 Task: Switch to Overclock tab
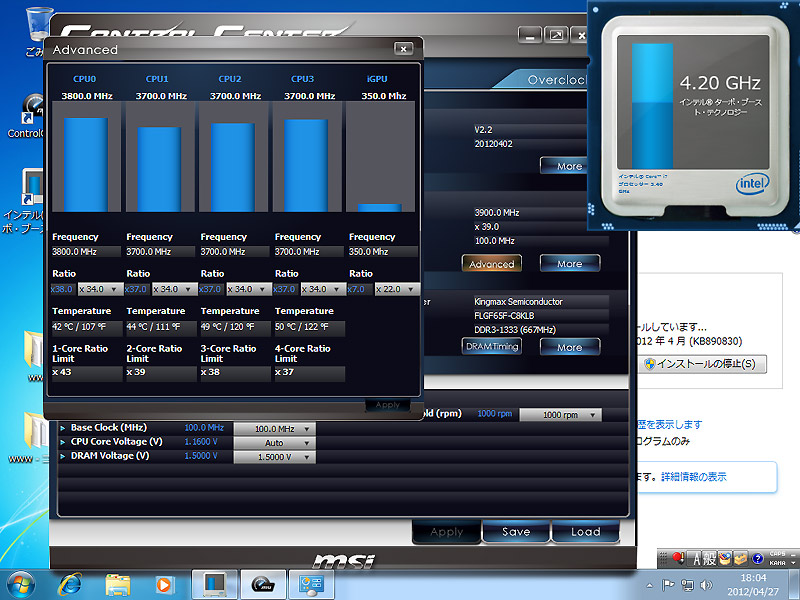click(548, 80)
